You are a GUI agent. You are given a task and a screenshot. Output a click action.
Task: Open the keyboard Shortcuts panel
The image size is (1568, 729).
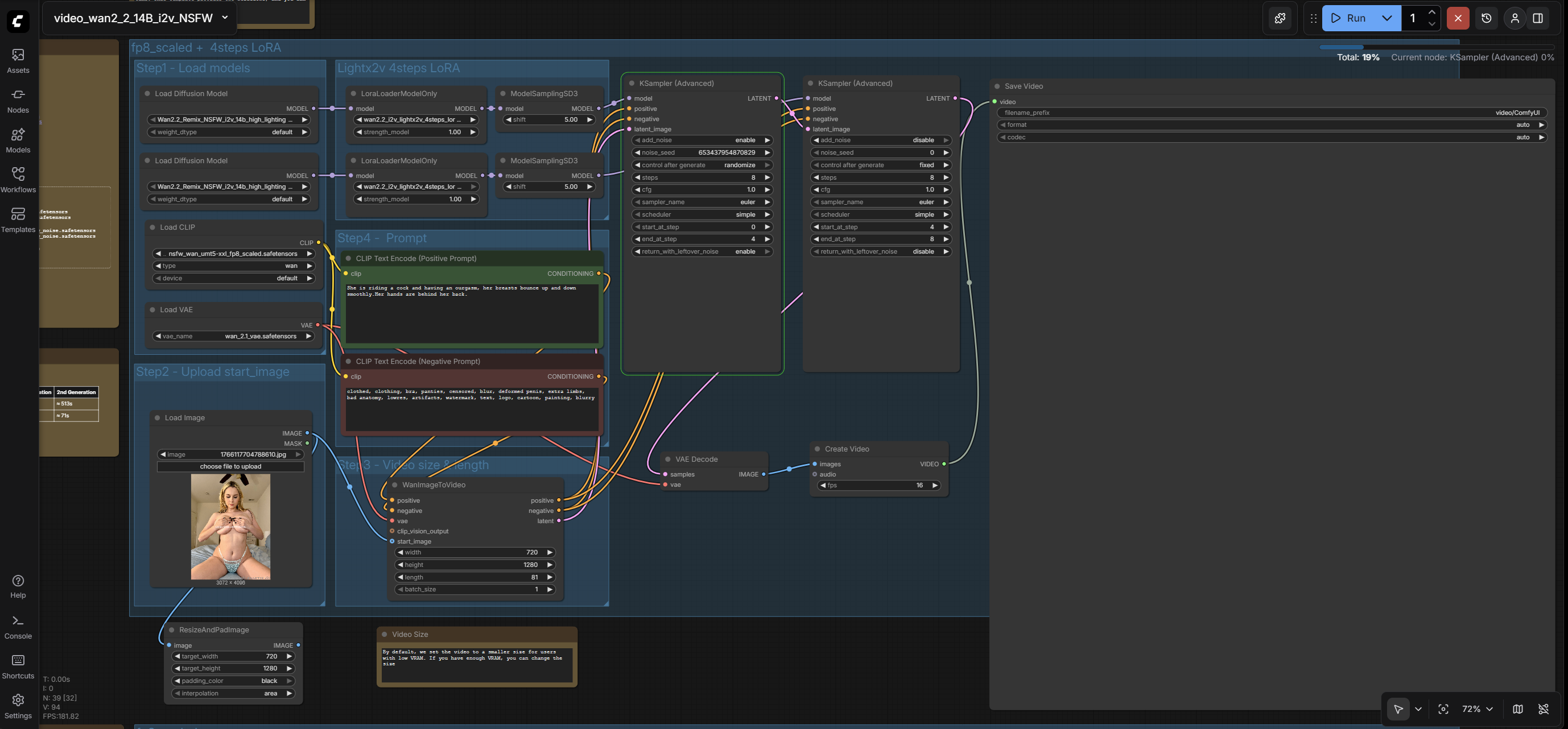coord(18,666)
